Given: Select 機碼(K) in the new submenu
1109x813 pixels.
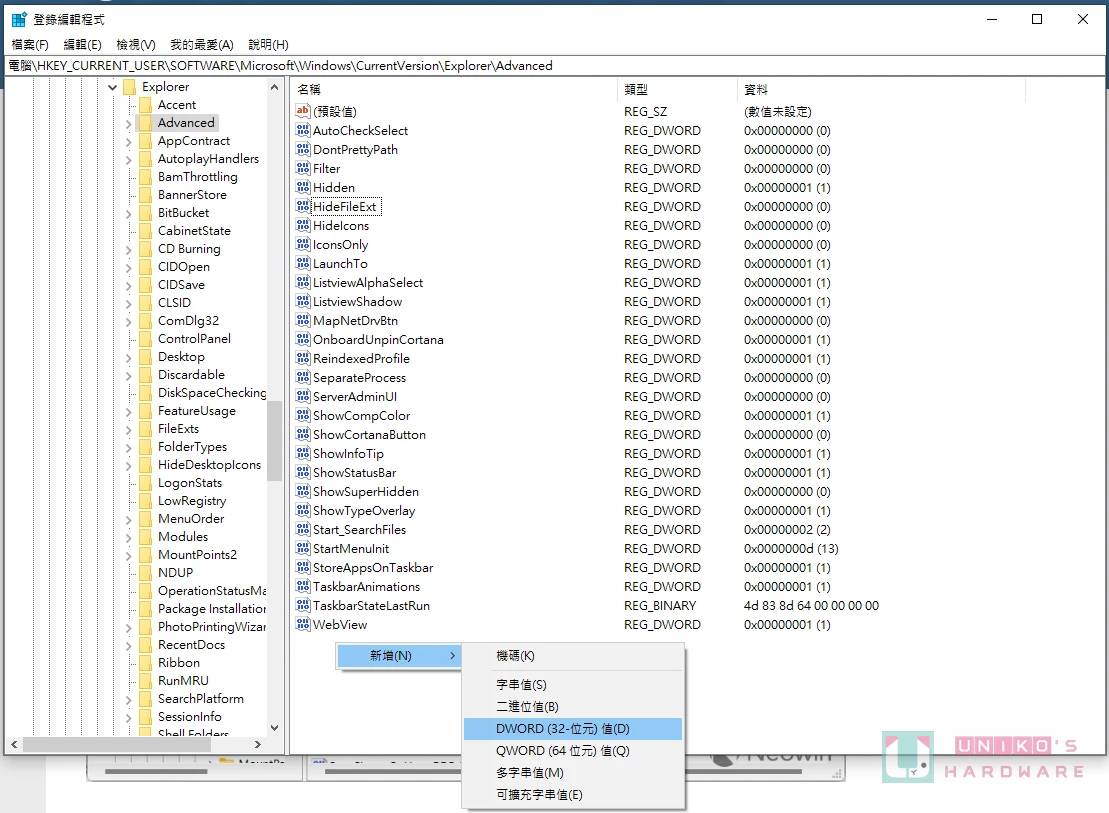Looking at the screenshot, I should 516,656.
